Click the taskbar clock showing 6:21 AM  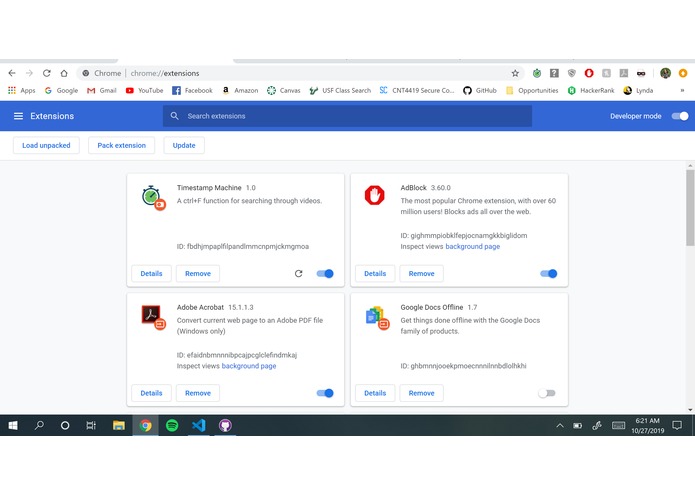(648, 425)
